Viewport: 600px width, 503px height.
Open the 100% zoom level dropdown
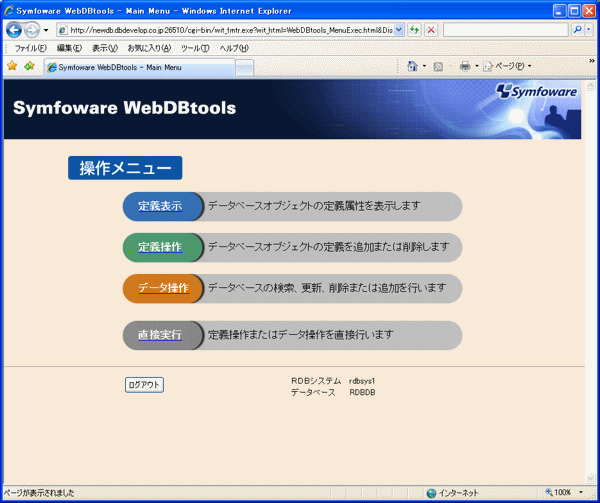pos(581,492)
